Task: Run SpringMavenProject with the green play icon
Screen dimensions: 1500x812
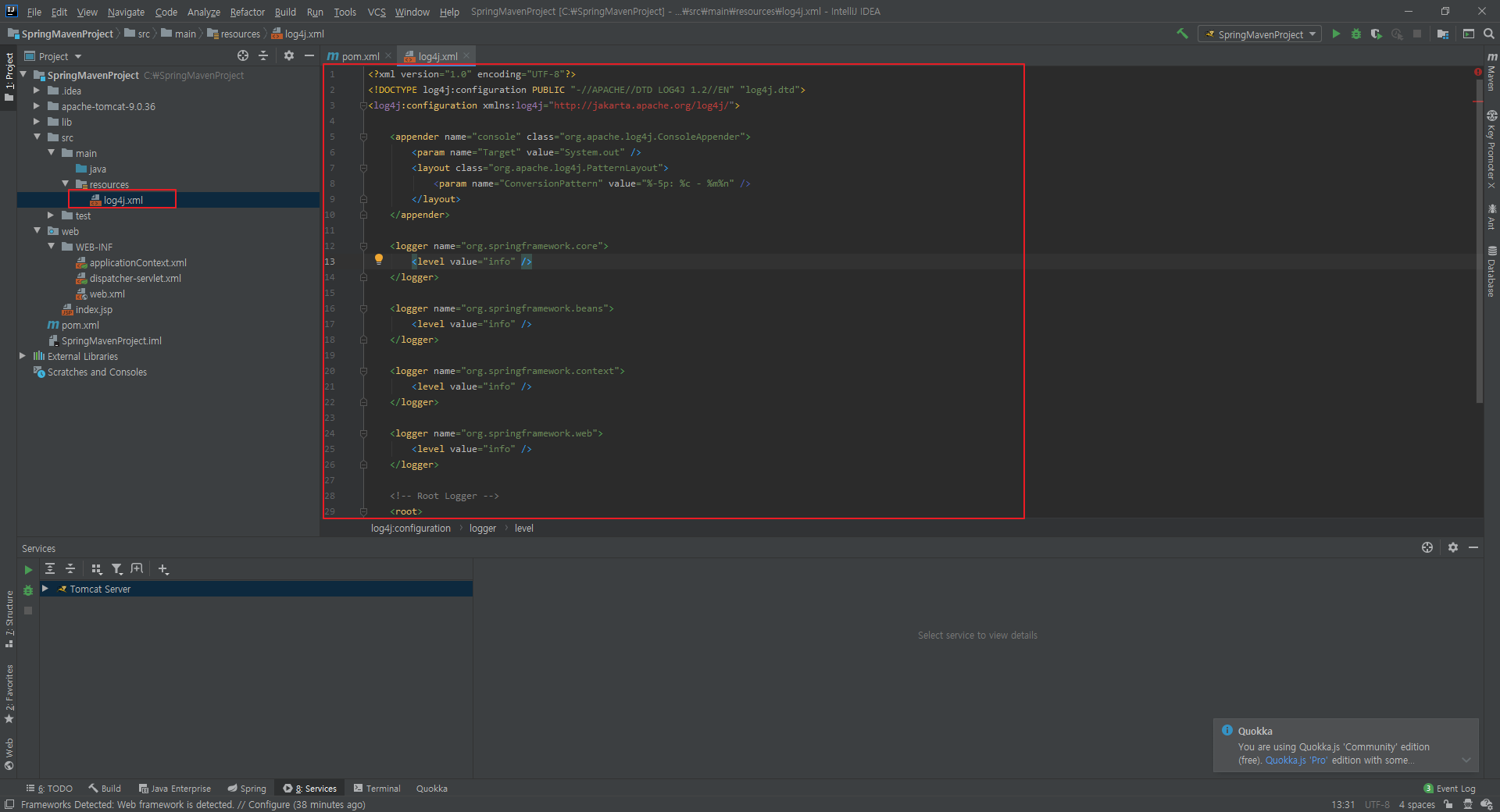Action: (1336, 34)
